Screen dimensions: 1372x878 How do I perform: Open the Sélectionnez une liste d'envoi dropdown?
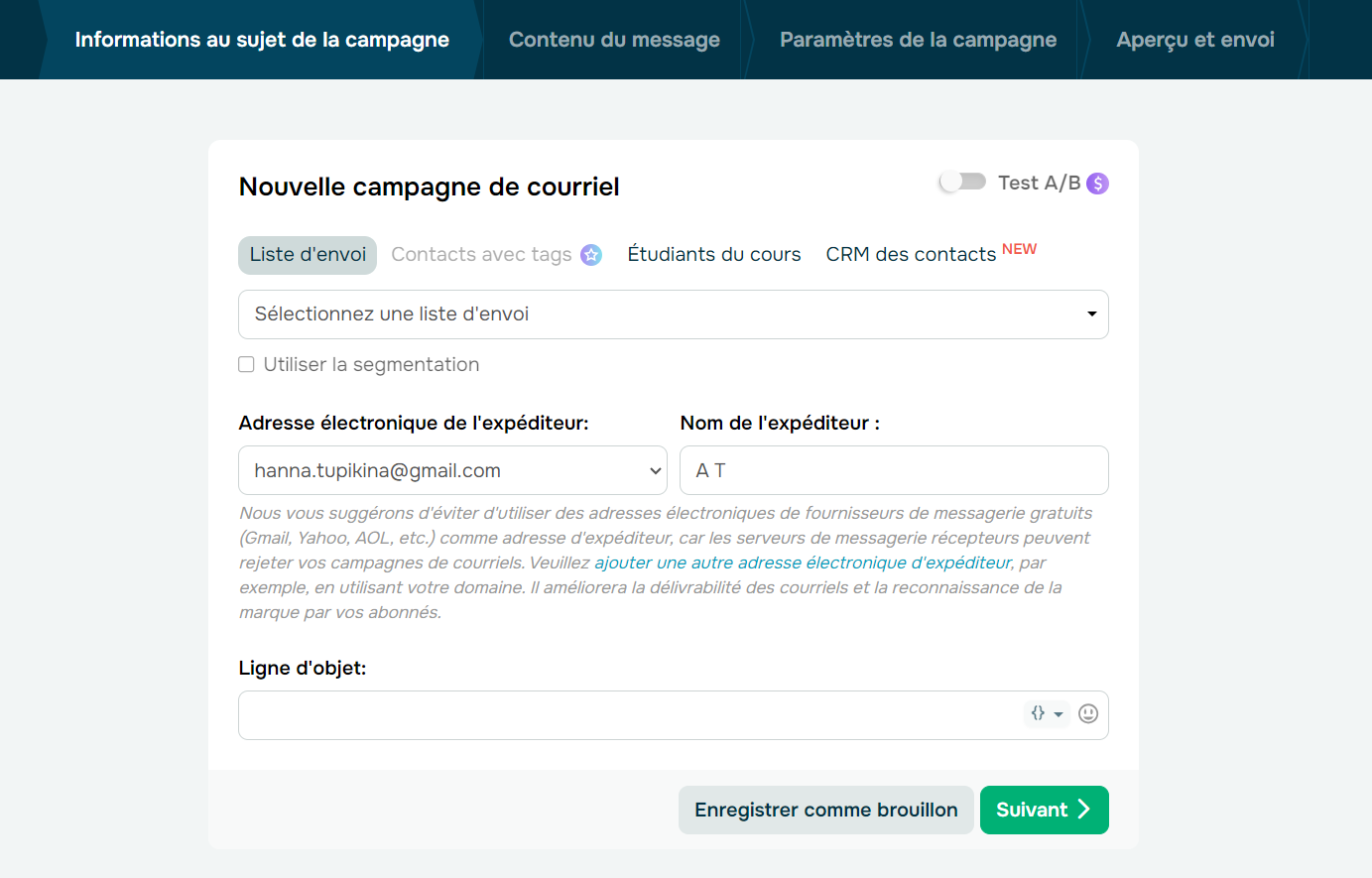tap(674, 314)
